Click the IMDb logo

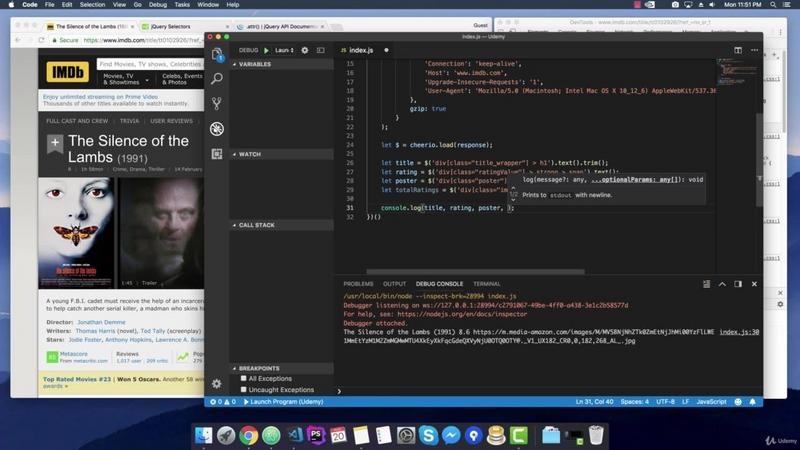click(x=67, y=72)
